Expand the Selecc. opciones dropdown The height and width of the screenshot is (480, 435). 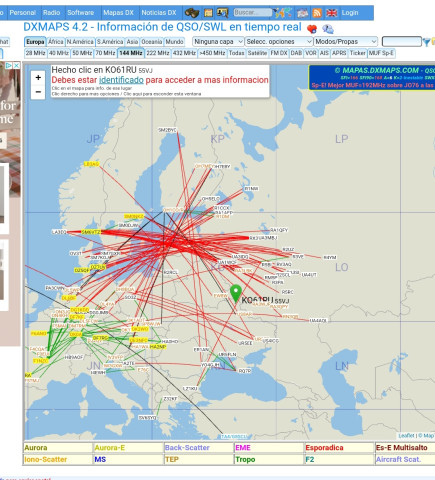(279, 42)
